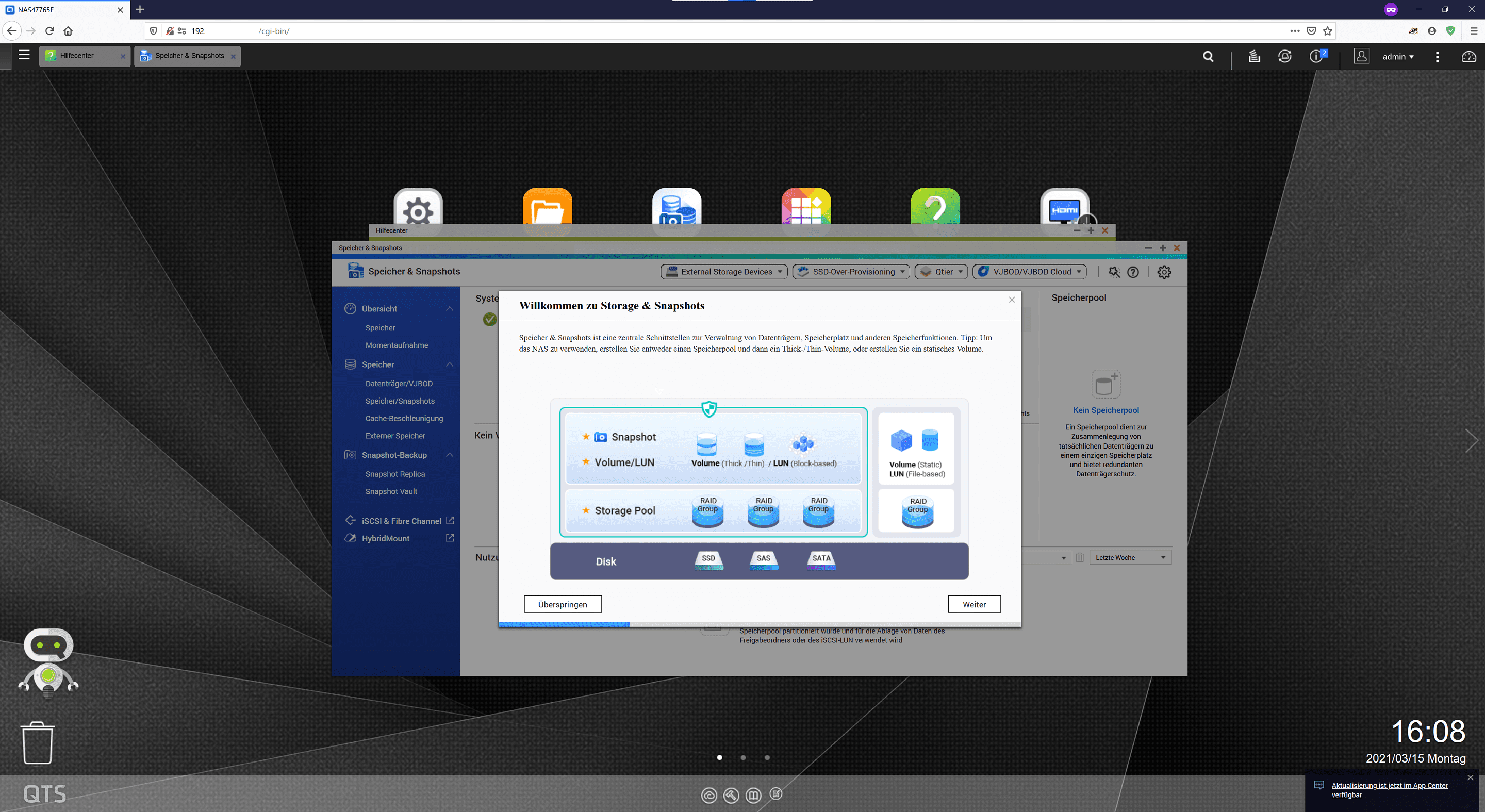Open iSCSI & Fibre Channel external link
Image resolution: width=1485 pixels, height=812 pixels.
point(450,520)
